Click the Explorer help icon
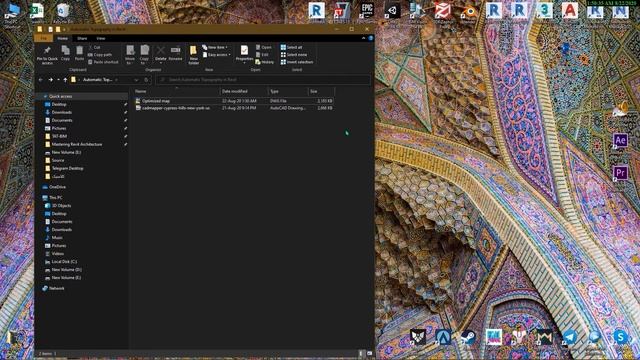Viewport: 640px width, 360px height. 371,38
